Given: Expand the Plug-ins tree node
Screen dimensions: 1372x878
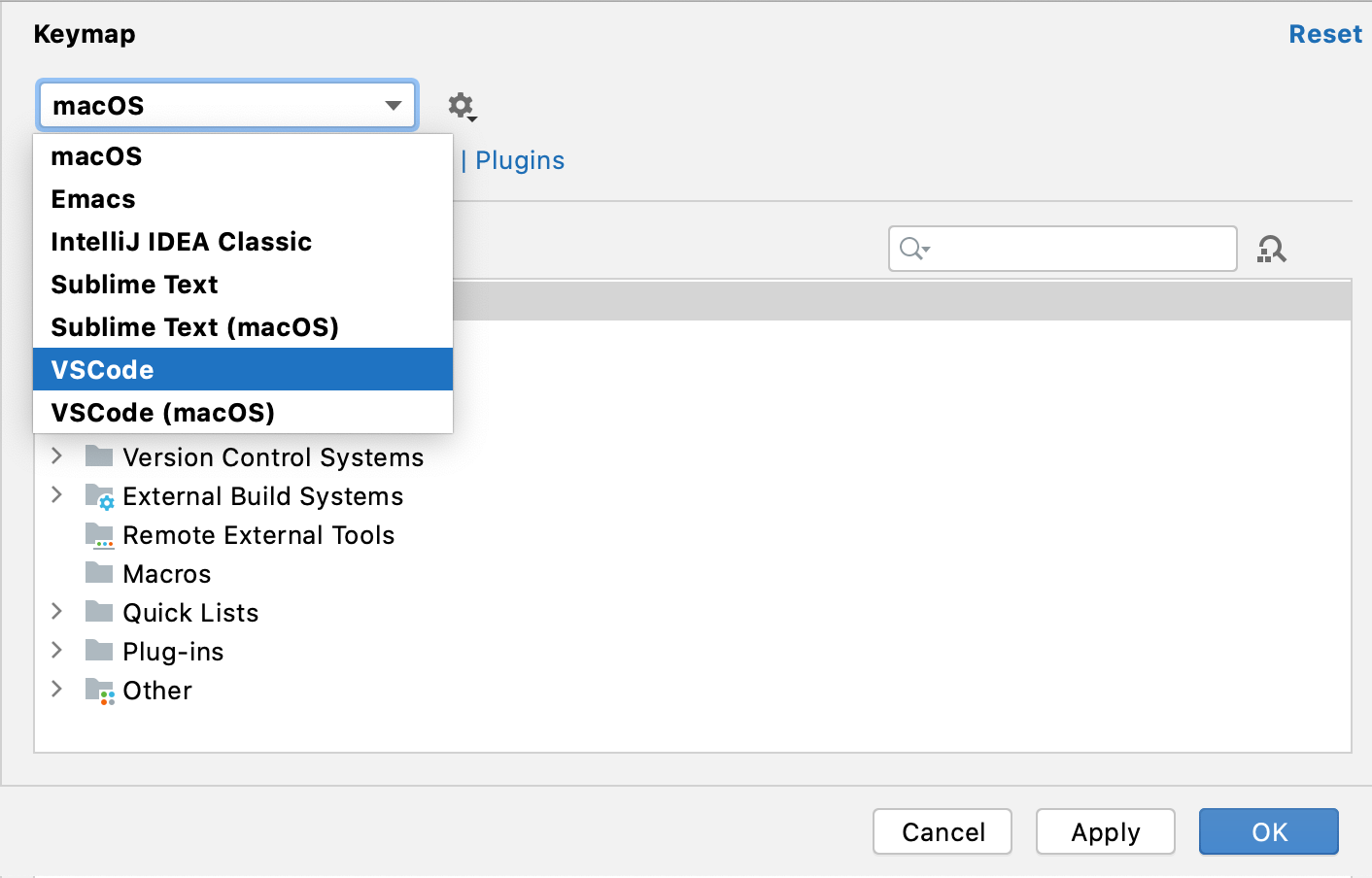Looking at the screenshot, I should click(x=56, y=651).
